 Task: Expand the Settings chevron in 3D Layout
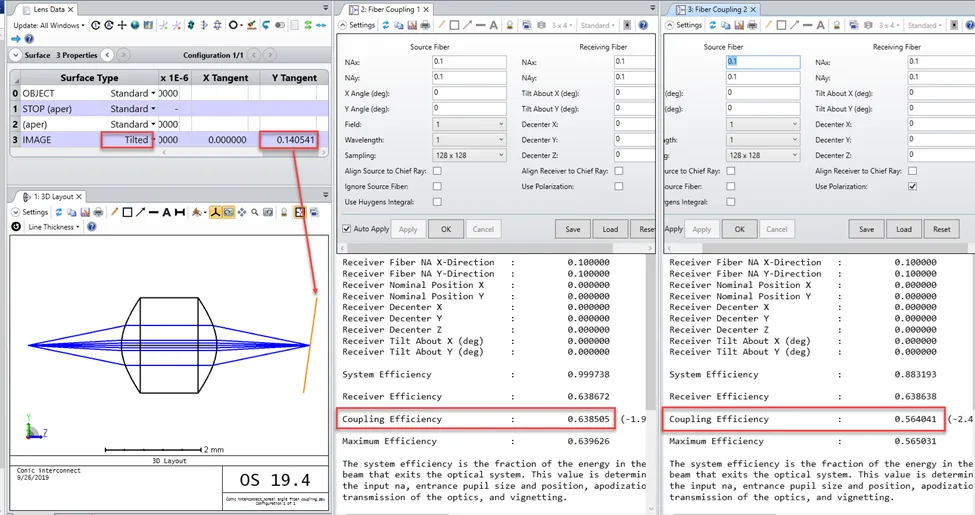click(15, 212)
